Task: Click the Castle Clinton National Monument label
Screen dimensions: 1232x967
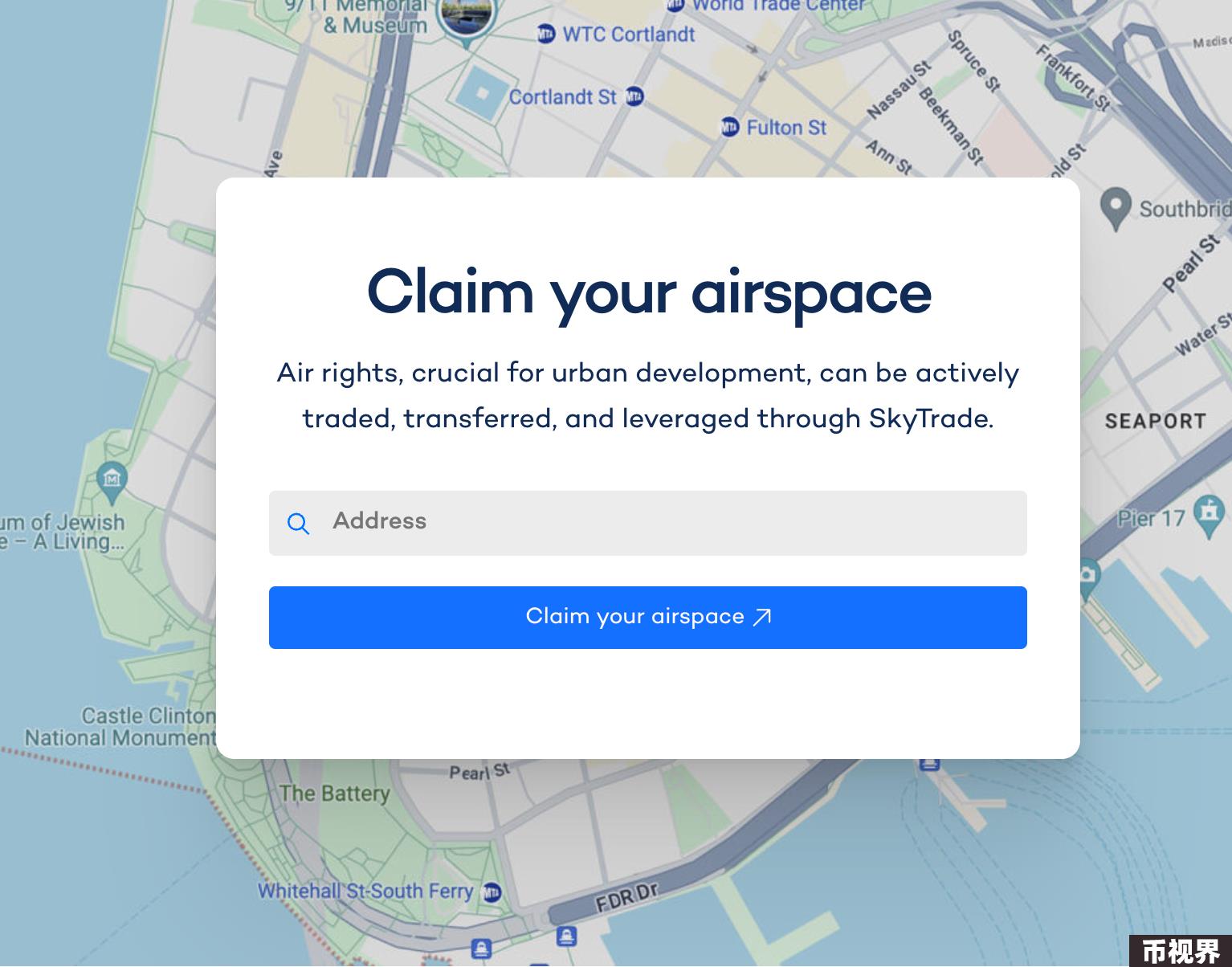Action: (x=120, y=726)
